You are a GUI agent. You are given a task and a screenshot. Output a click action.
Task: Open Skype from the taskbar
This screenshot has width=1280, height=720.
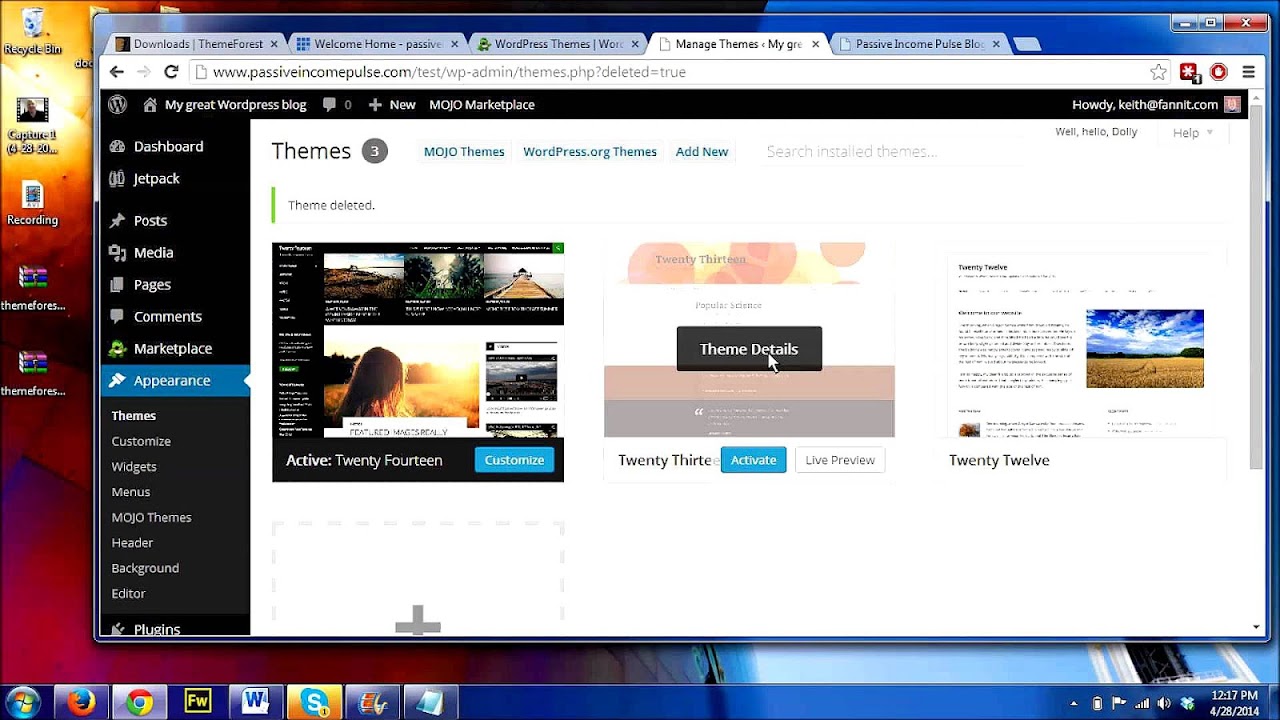point(315,702)
